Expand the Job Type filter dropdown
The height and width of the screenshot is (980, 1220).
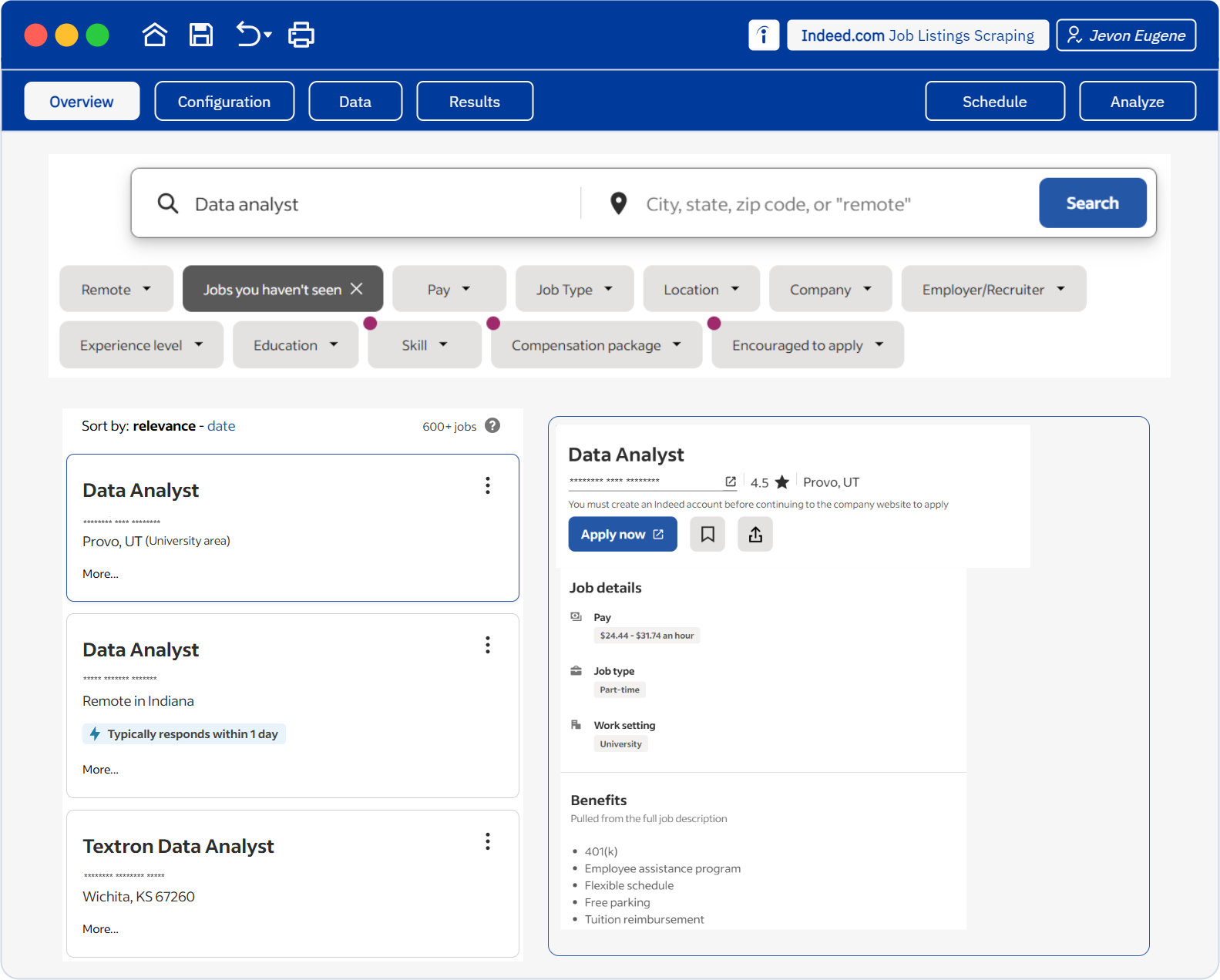click(x=575, y=289)
